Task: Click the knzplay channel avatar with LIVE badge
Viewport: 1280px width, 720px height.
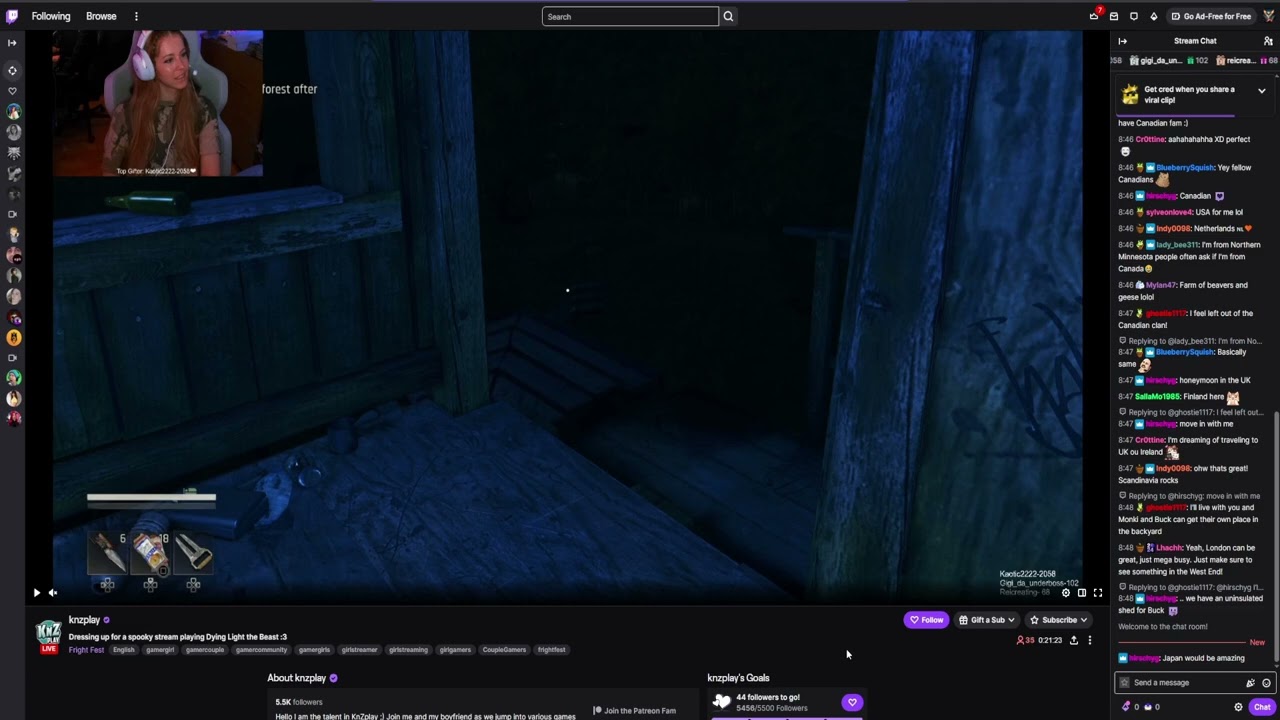Action: pos(48,636)
